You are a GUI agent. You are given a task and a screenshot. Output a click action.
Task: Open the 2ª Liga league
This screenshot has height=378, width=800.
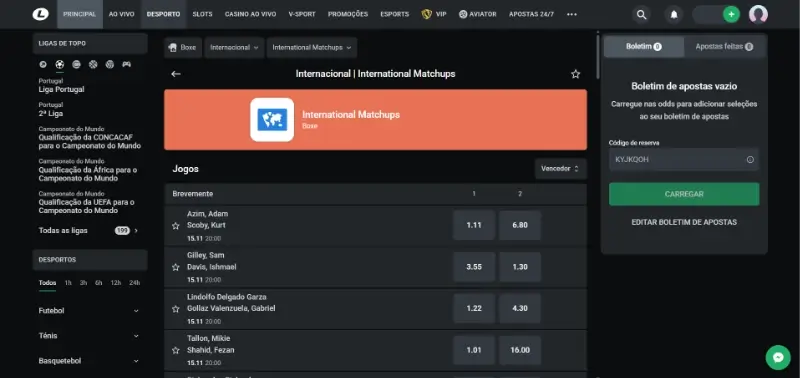[51, 114]
